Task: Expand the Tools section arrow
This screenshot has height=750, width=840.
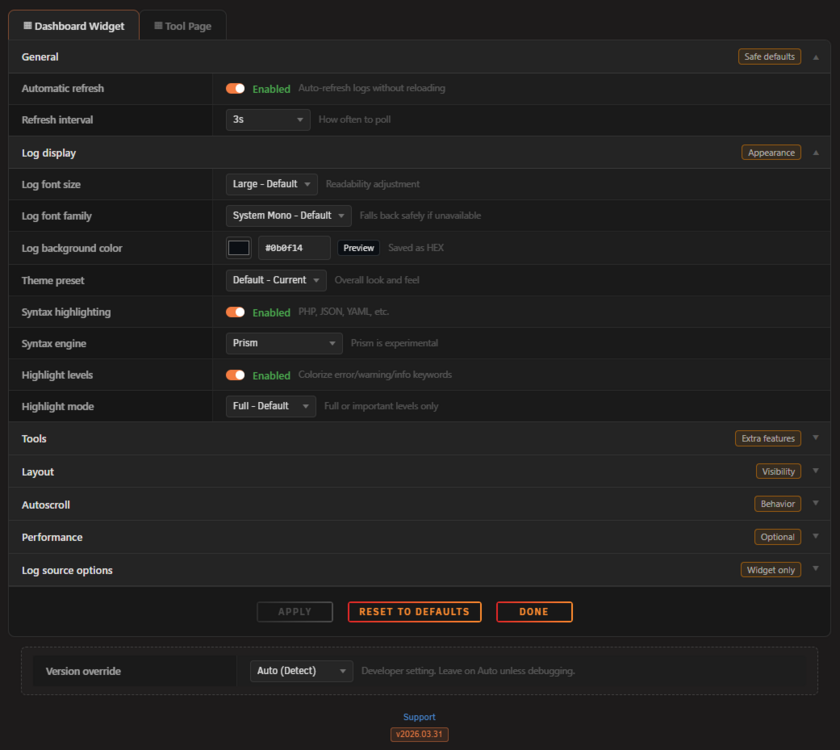Action: 815,438
